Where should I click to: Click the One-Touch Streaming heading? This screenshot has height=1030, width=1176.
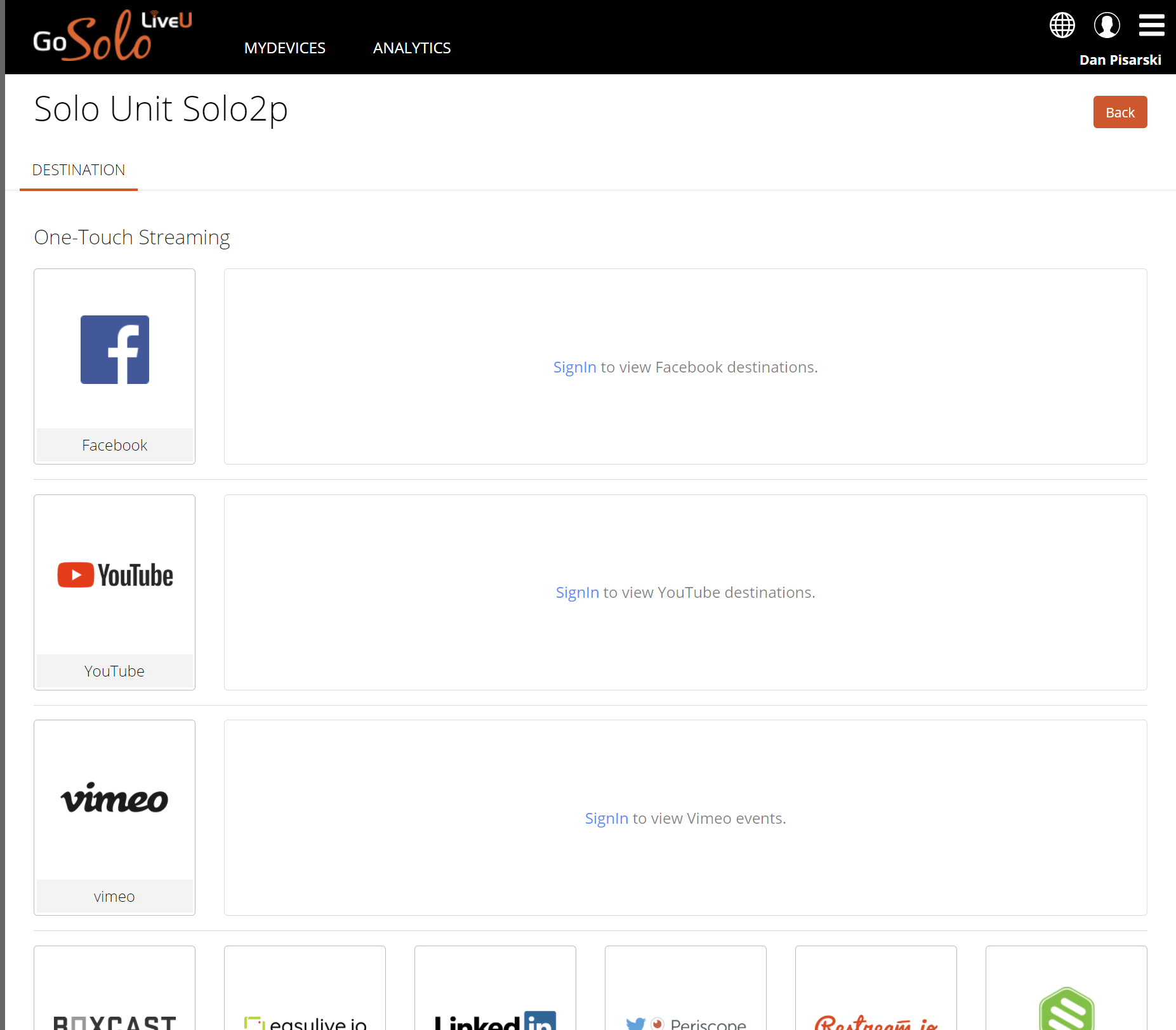click(132, 237)
